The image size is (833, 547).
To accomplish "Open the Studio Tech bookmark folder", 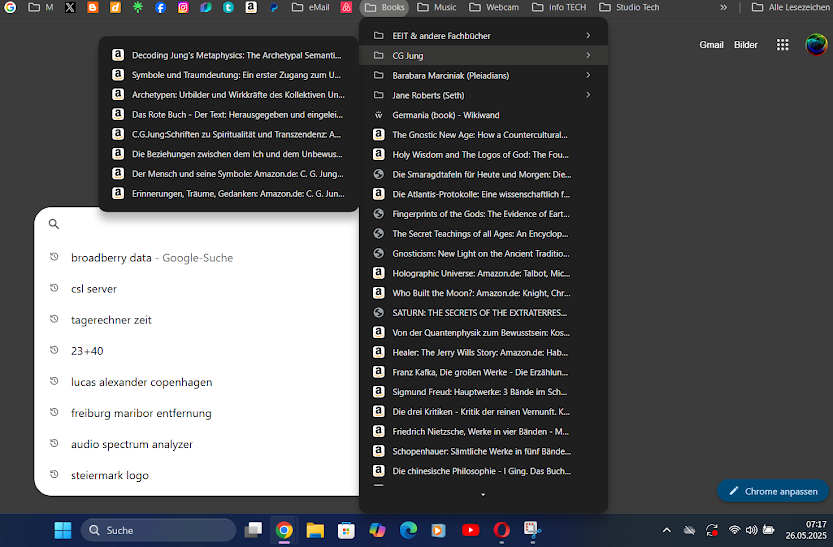I will click(629, 7).
